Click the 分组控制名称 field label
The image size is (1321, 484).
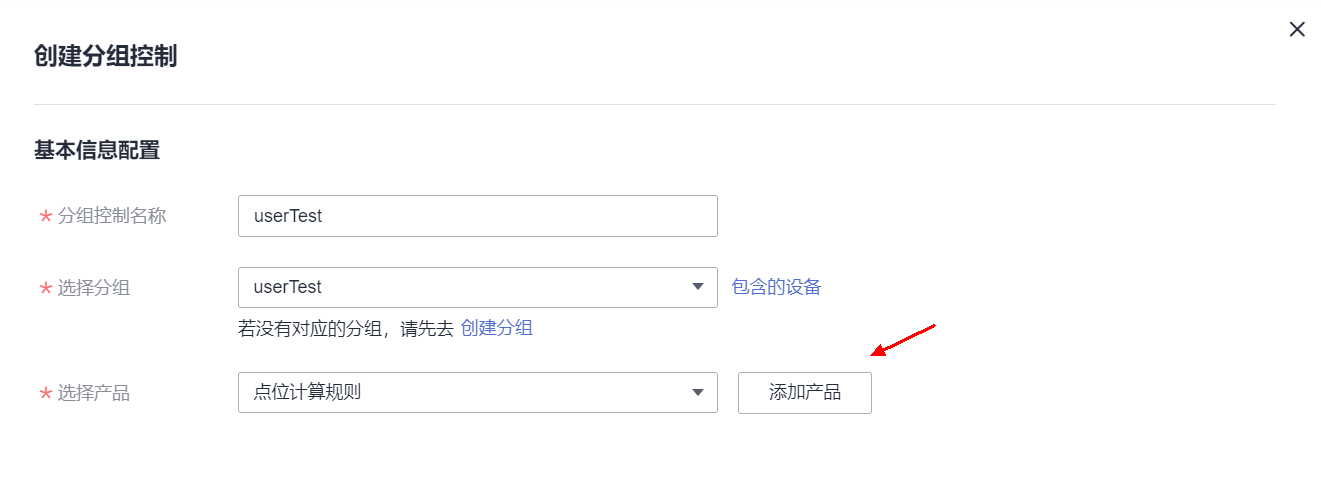(x=112, y=216)
